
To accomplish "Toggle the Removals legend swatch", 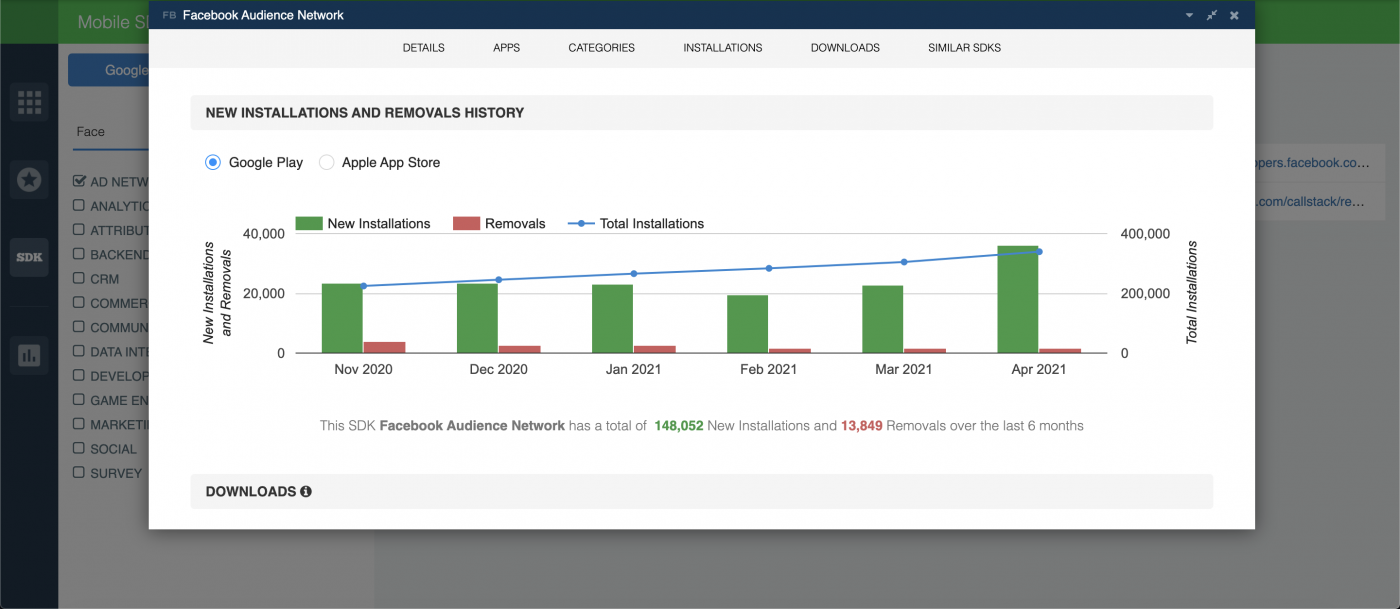I will pyautogui.click(x=467, y=224).
